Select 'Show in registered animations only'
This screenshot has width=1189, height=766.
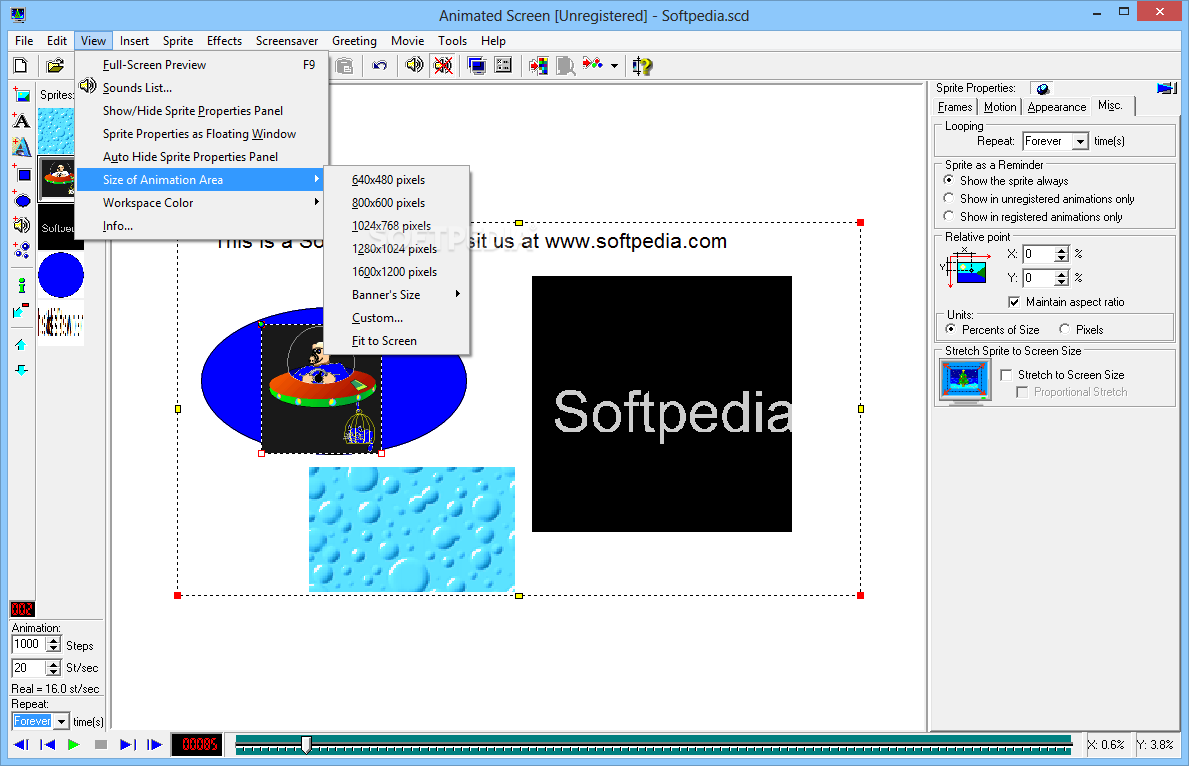(1033, 217)
